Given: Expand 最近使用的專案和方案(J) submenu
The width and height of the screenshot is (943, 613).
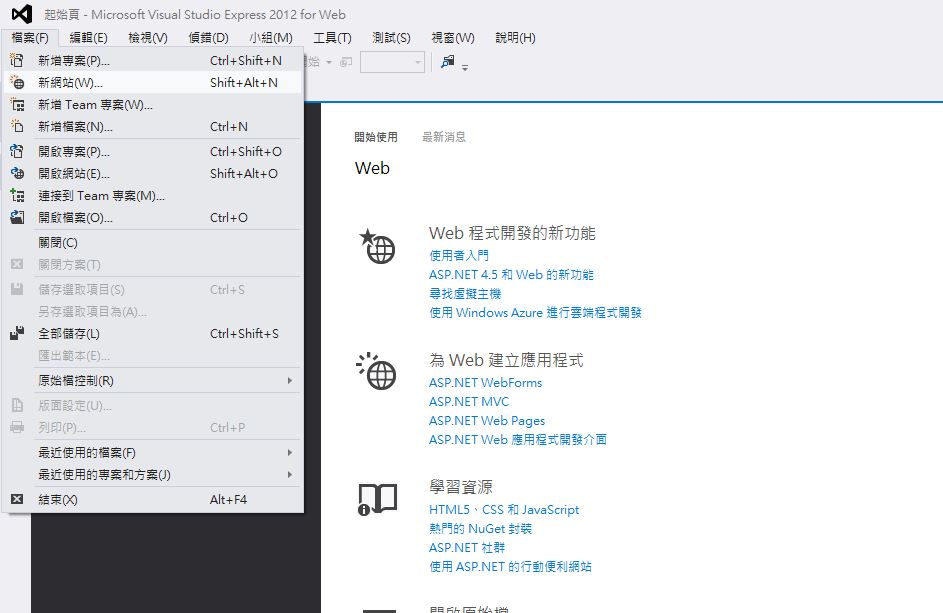Looking at the screenshot, I should pyautogui.click(x=289, y=475).
